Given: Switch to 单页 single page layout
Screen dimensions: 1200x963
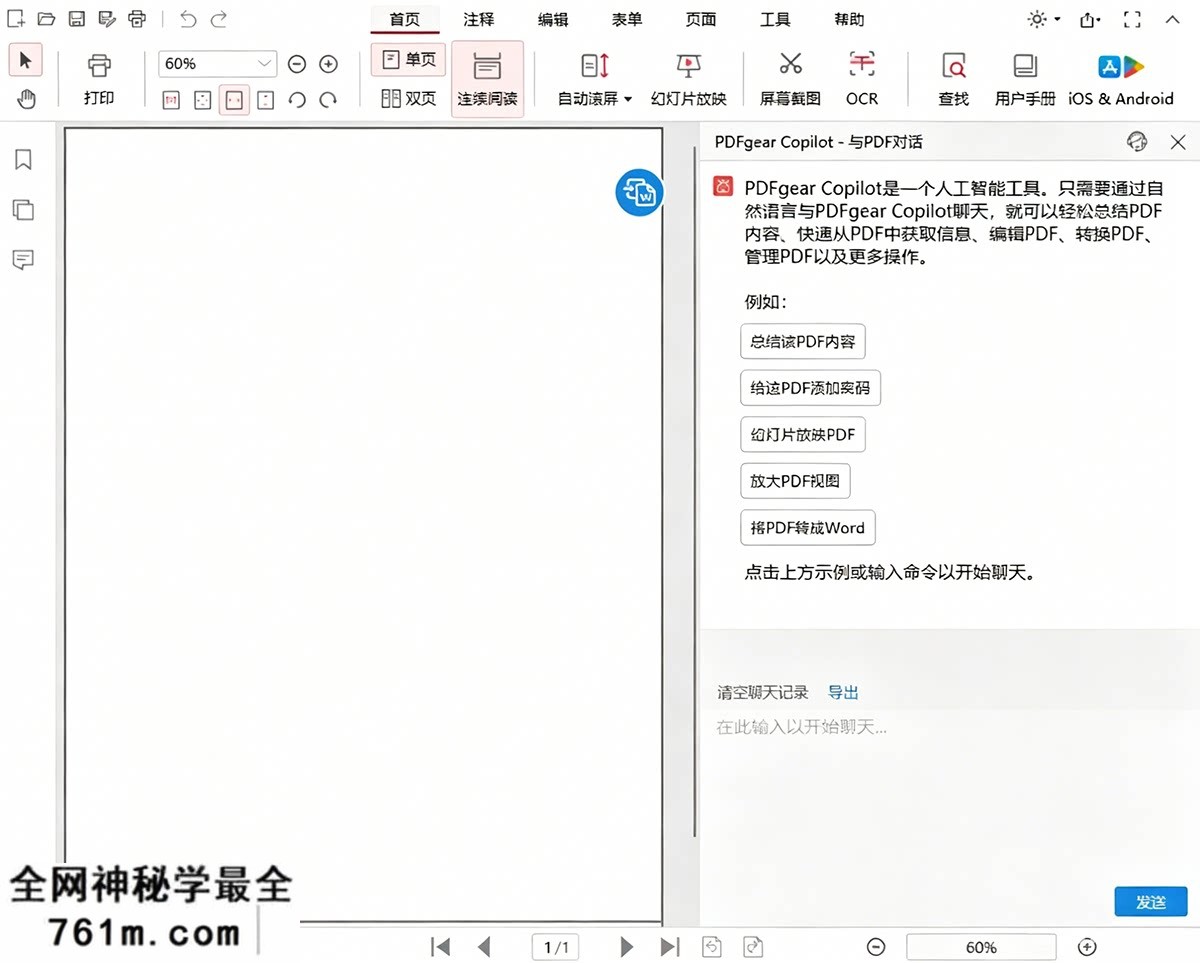Looking at the screenshot, I should point(408,60).
